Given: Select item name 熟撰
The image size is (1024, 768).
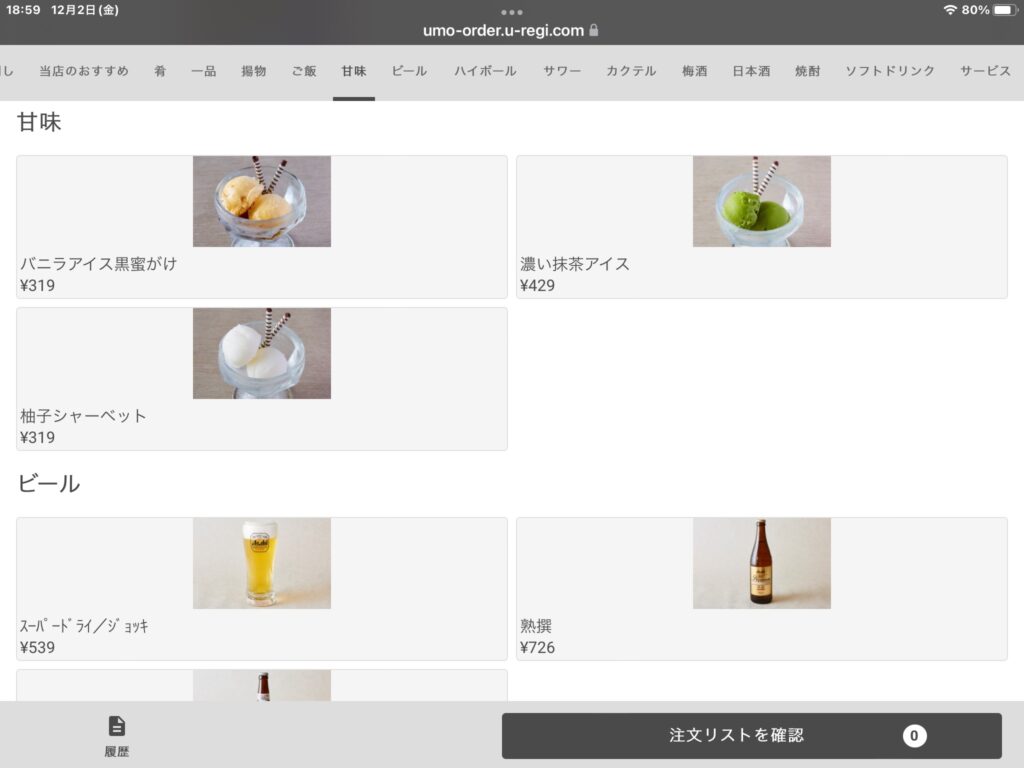Looking at the screenshot, I should click(x=536, y=626).
